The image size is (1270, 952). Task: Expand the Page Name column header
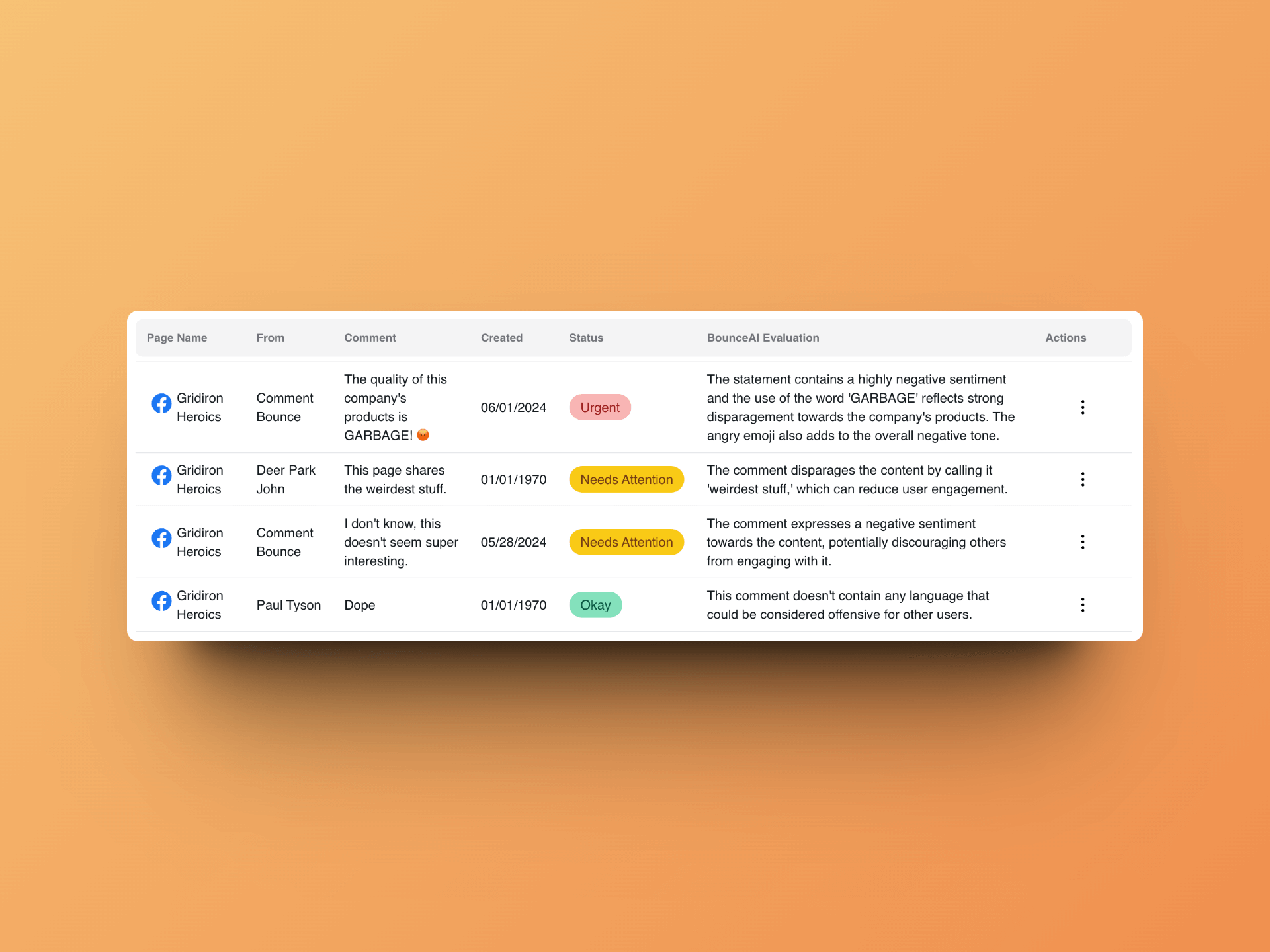[177, 336]
